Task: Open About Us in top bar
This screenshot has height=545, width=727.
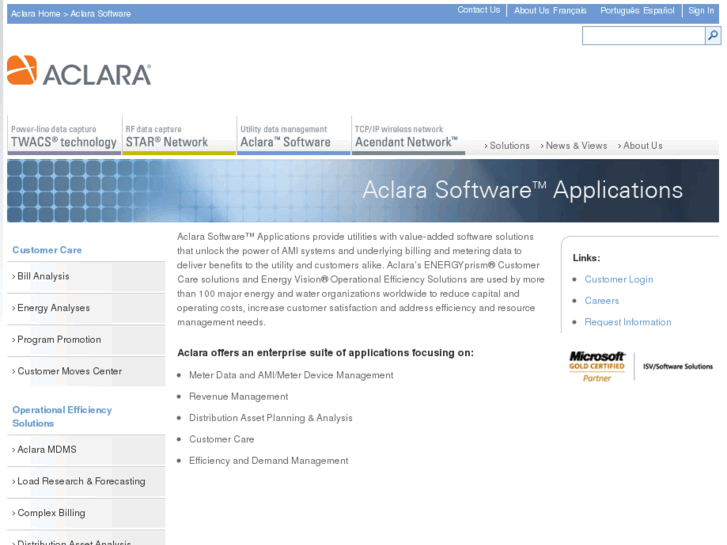Action: [x=531, y=11]
